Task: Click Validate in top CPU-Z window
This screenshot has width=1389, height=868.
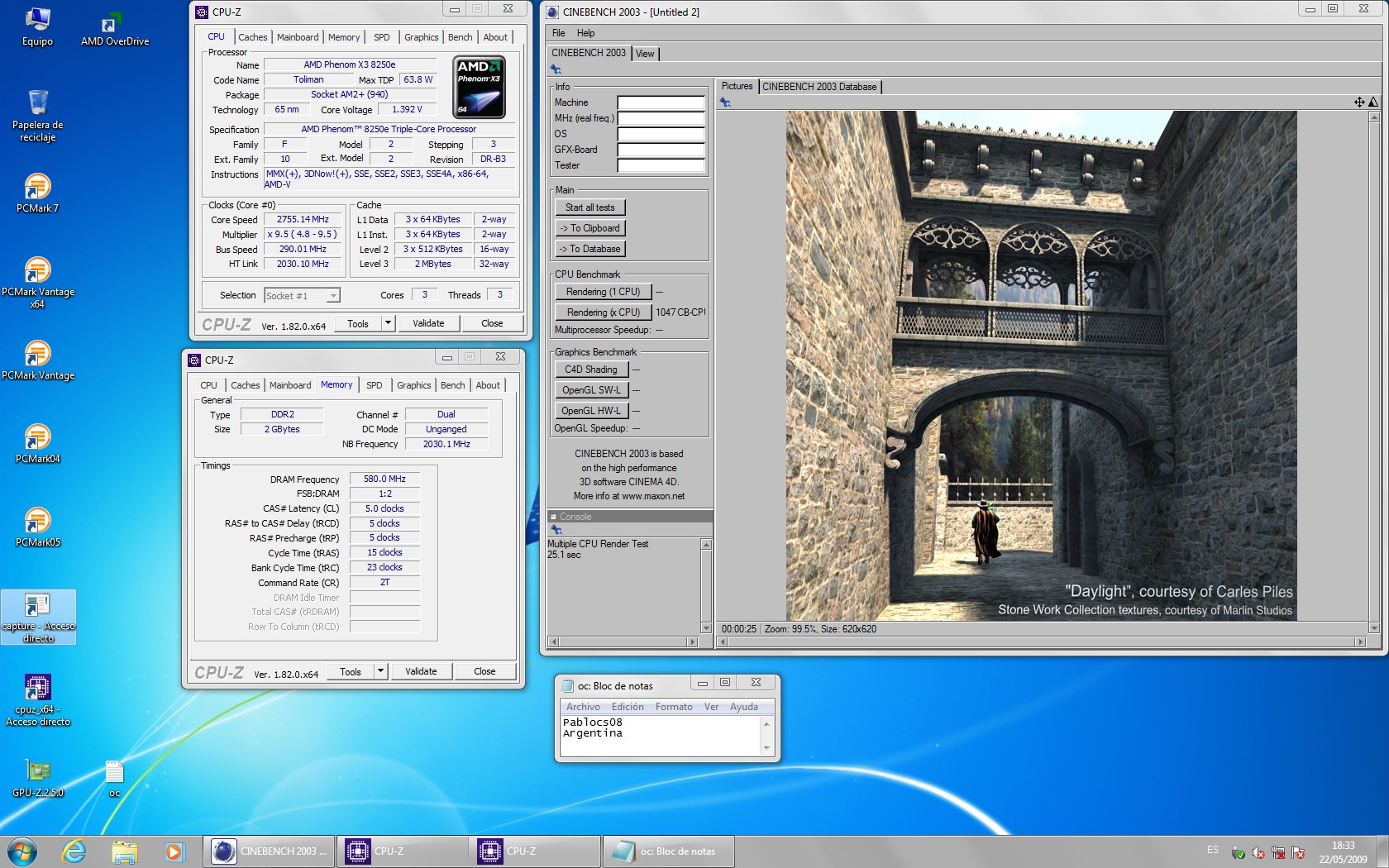Action: (x=428, y=323)
